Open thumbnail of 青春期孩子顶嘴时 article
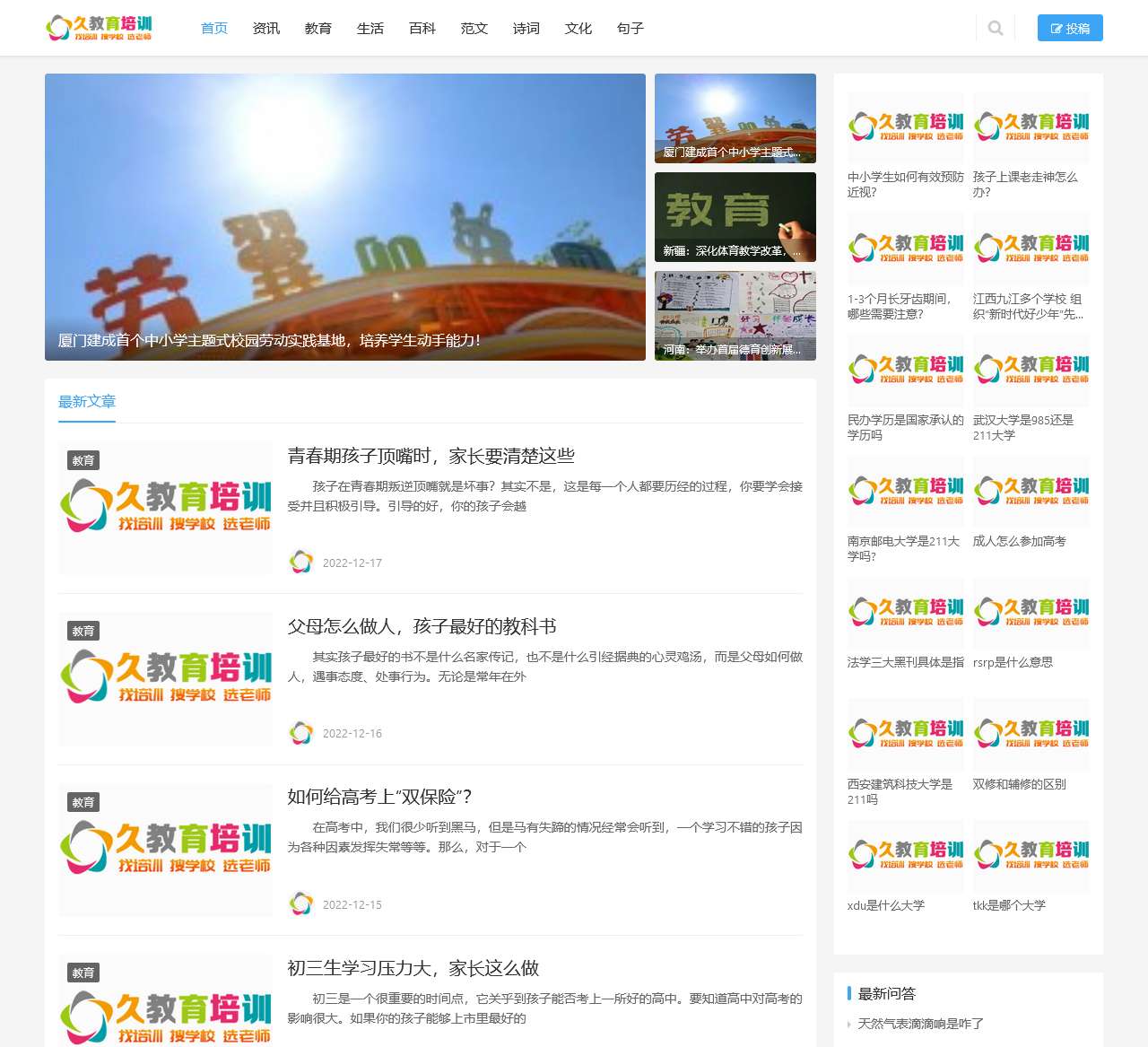The height and width of the screenshot is (1047, 1148). click(x=166, y=508)
